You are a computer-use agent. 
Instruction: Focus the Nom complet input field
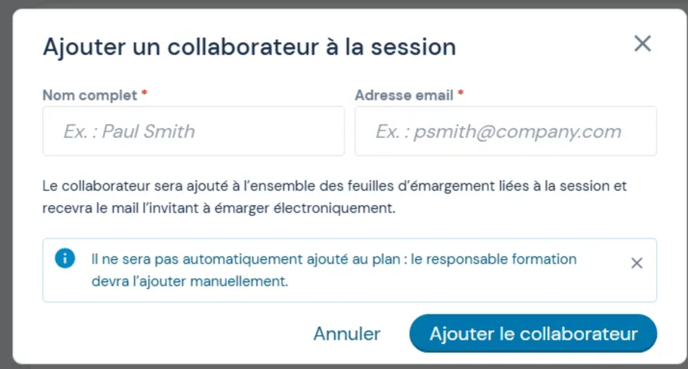(x=194, y=131)
